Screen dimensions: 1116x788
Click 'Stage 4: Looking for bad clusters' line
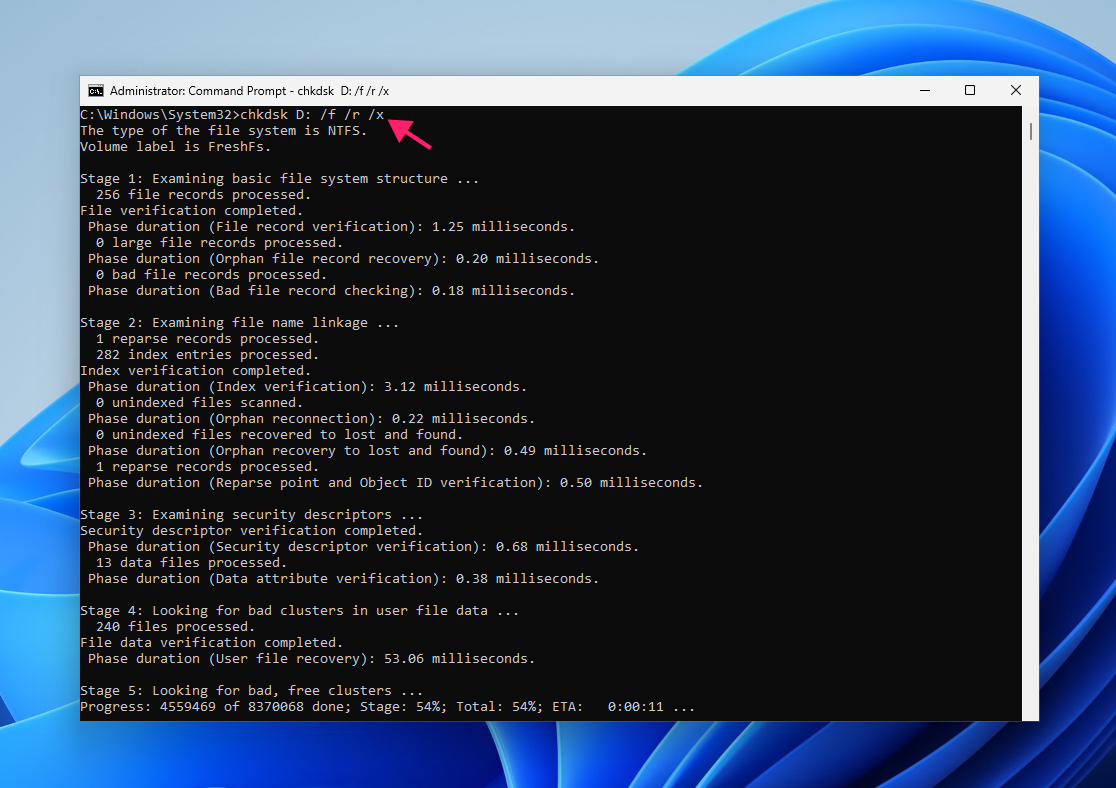(x=300, y=611)
